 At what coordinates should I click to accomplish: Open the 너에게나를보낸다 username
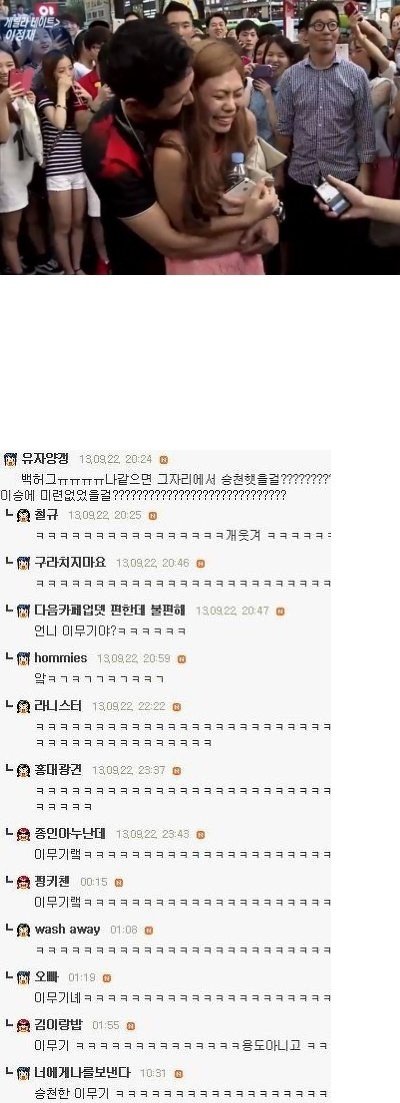tap(82, 1073)
